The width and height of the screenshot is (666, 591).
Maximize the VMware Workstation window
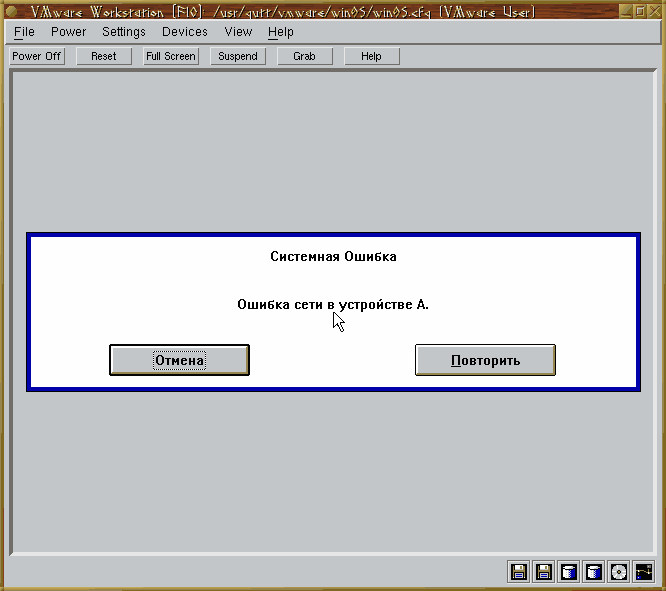tap(641, 11)
